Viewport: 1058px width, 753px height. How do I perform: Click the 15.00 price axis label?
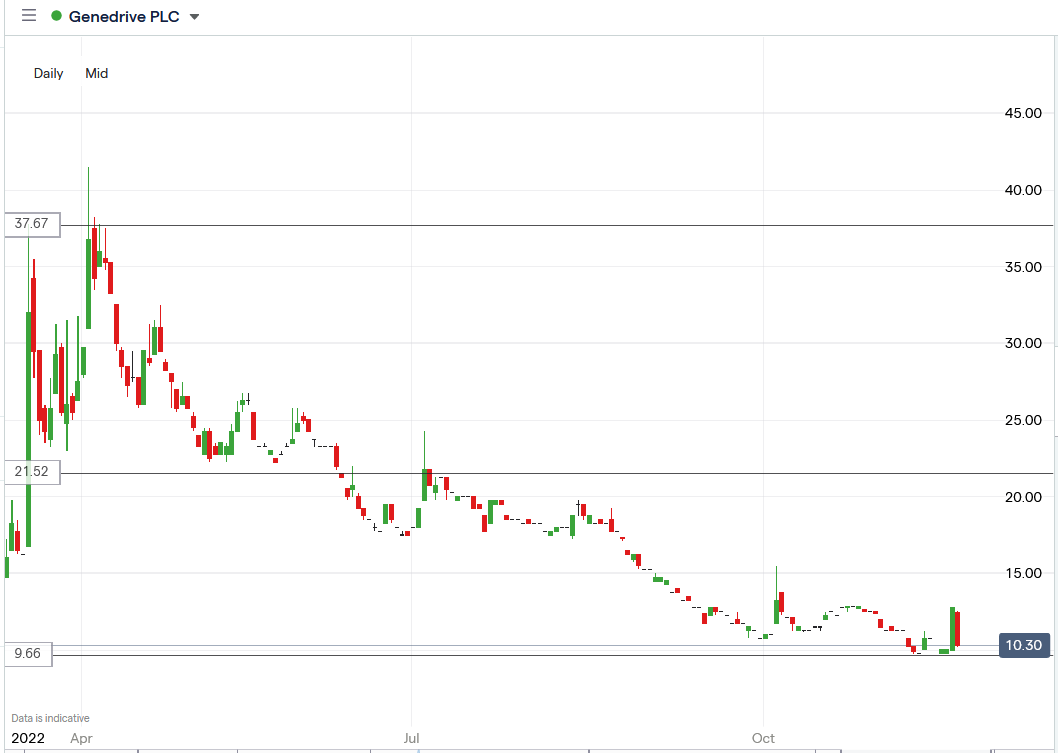[x=1023, y=573]
